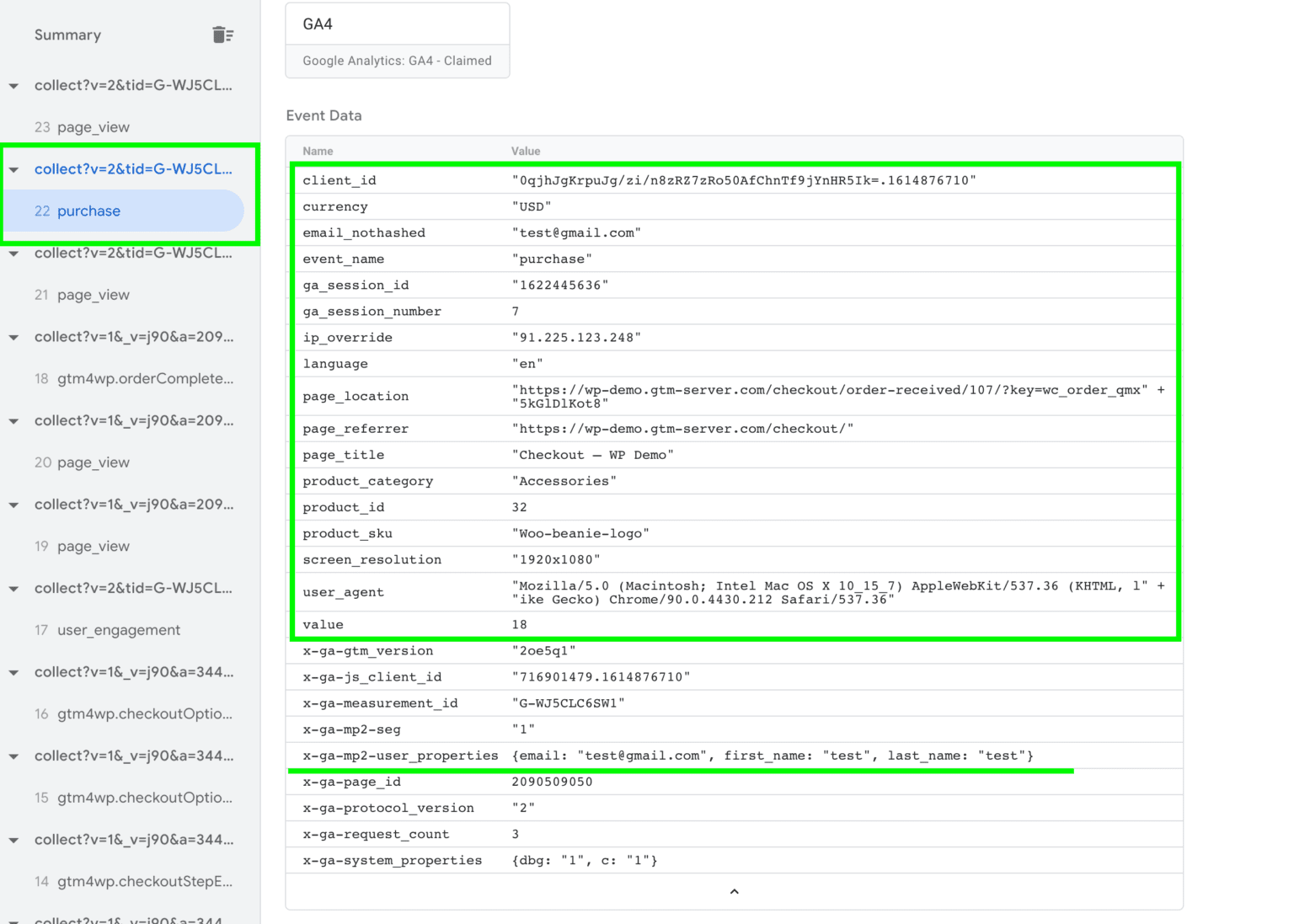Collapse the collect request containing event 15 gtm4wp.checkoutOptio

pos(13,756)
